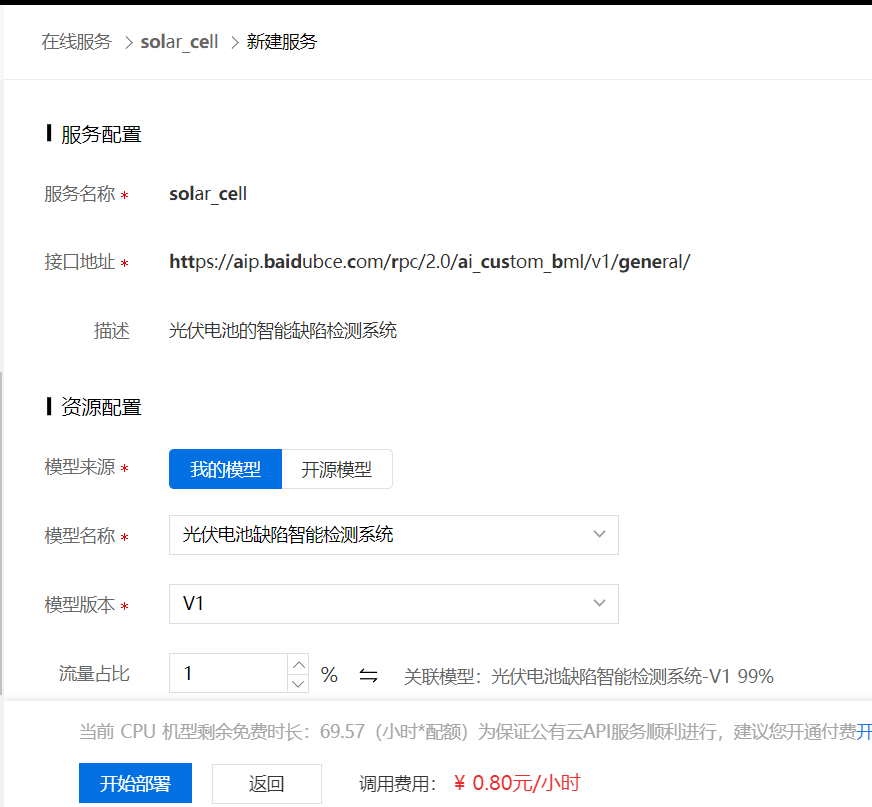
Task: Click the 返回 return button
Action: tap(266, 783)
